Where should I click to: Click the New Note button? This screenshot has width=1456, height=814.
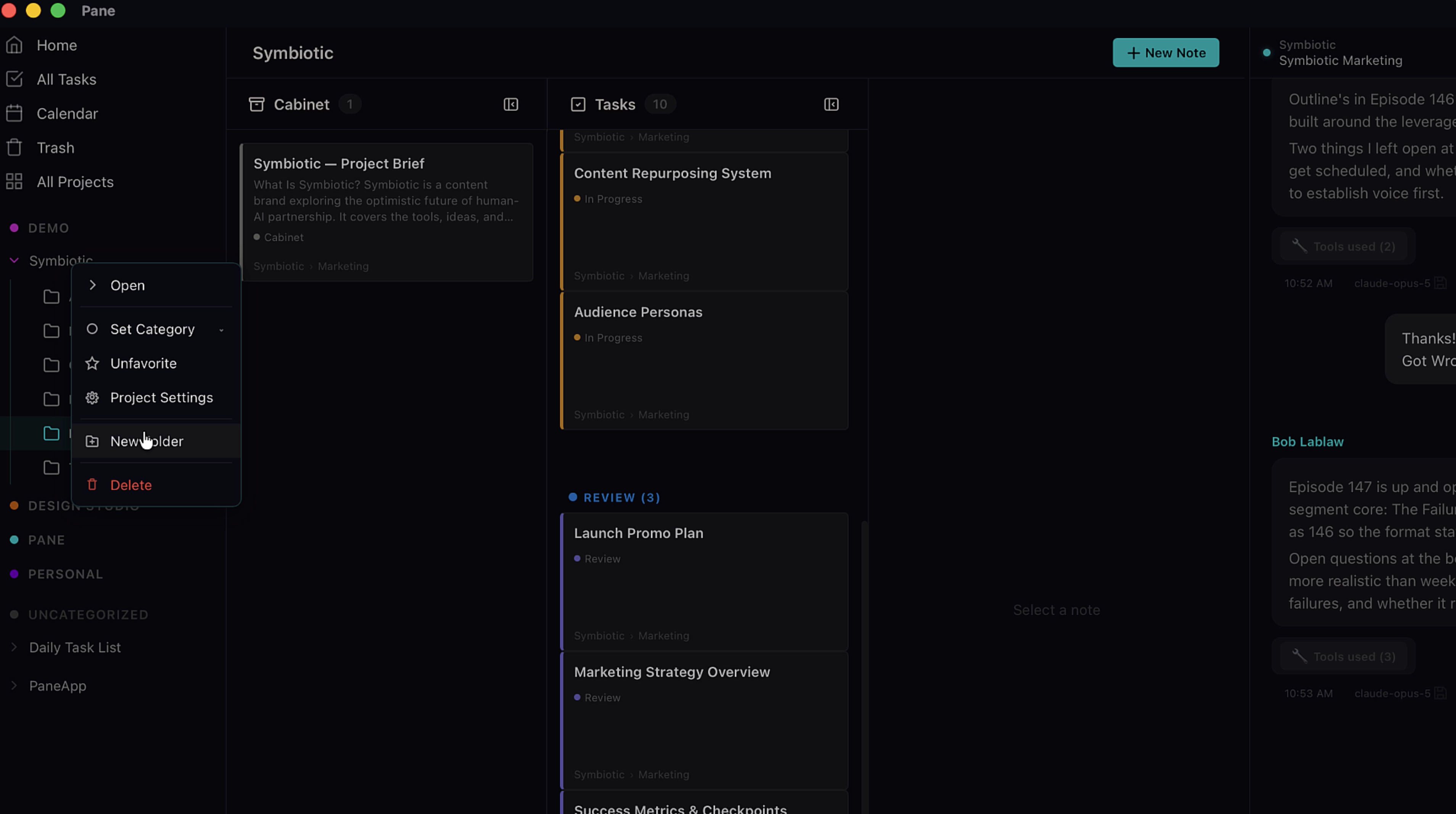pos(1166,53)
